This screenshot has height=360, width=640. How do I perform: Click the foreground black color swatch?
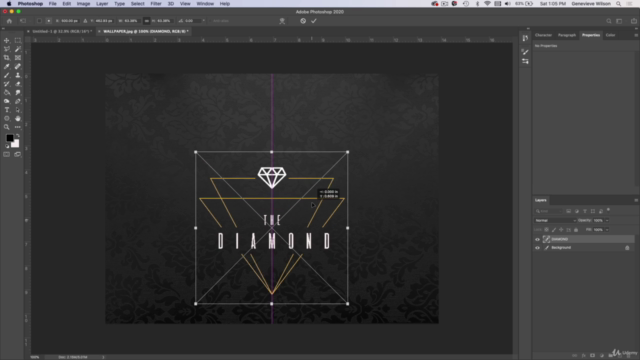[x=9, y=138]
